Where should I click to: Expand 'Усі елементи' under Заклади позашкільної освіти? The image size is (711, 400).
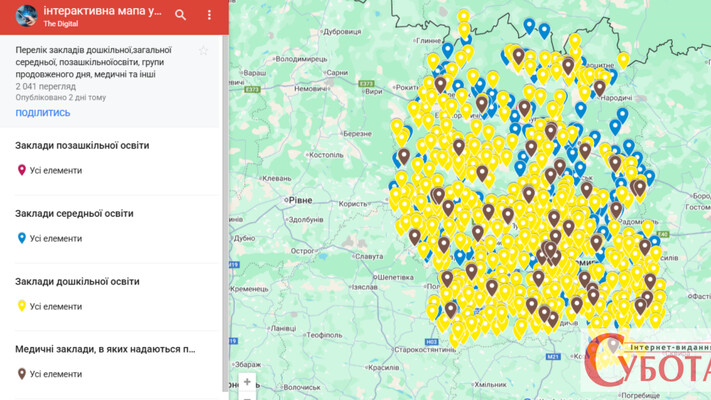click(56, 170)
